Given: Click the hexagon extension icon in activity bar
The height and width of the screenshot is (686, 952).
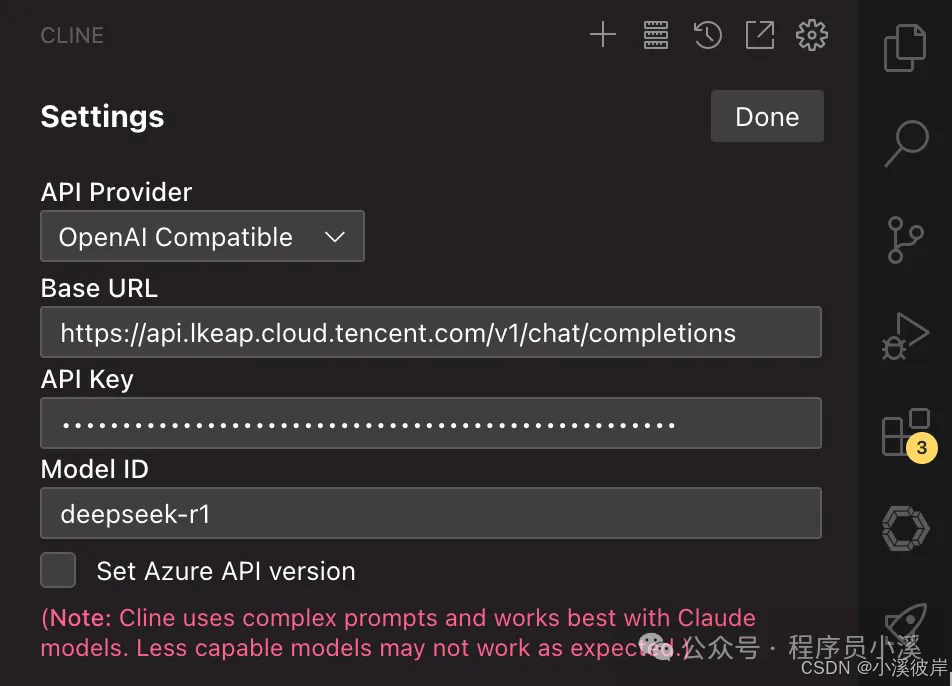Looking at the screenshot, I should [906, 527].
